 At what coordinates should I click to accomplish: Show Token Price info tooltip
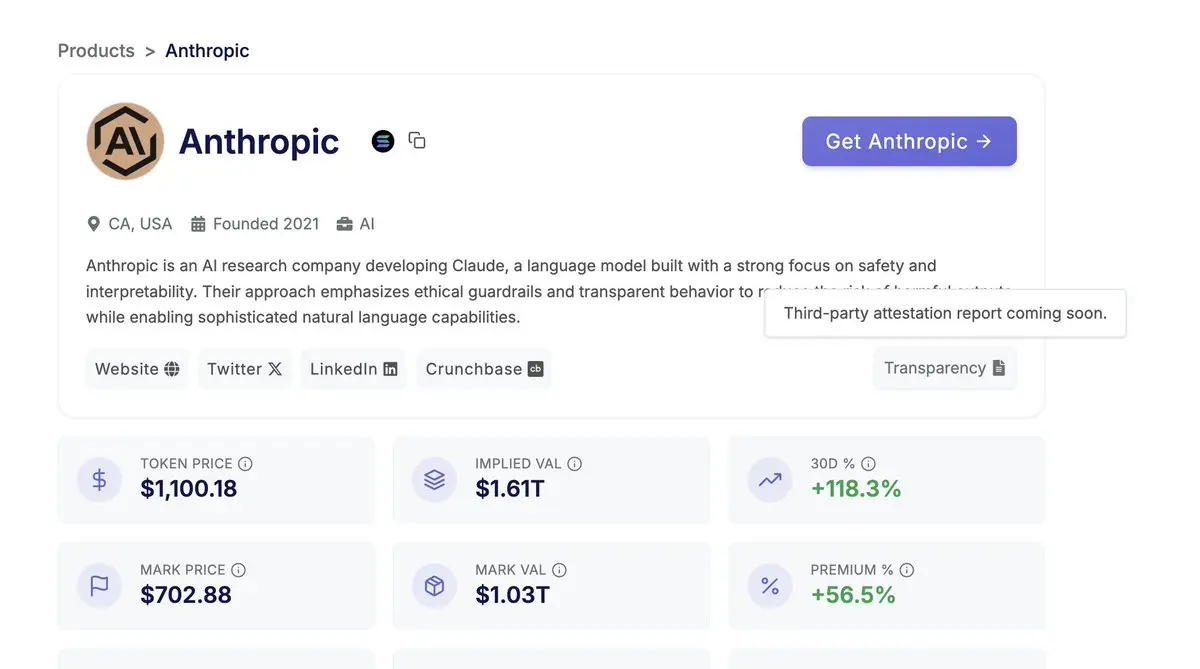(x=246, y=464)
